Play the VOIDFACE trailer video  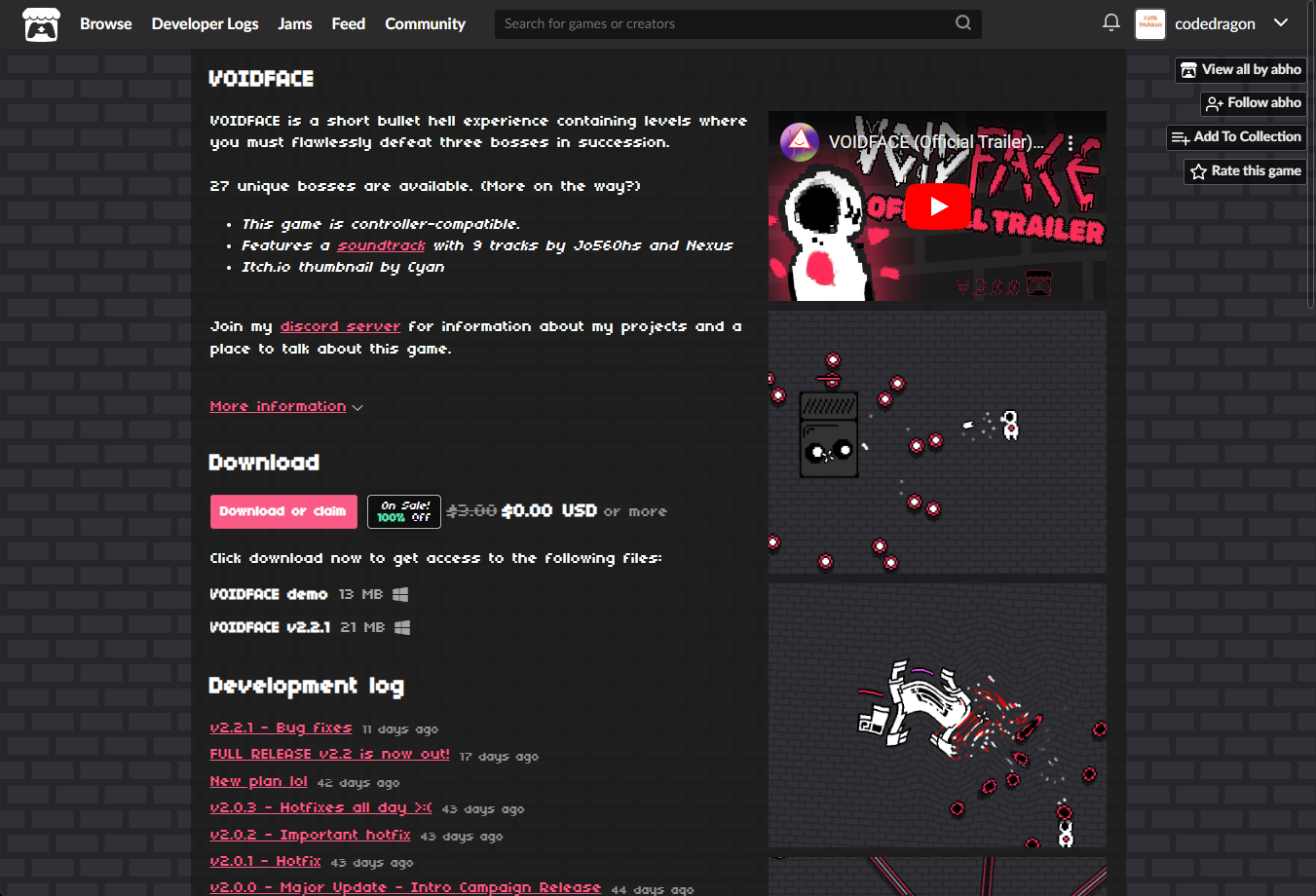point(937,206)
